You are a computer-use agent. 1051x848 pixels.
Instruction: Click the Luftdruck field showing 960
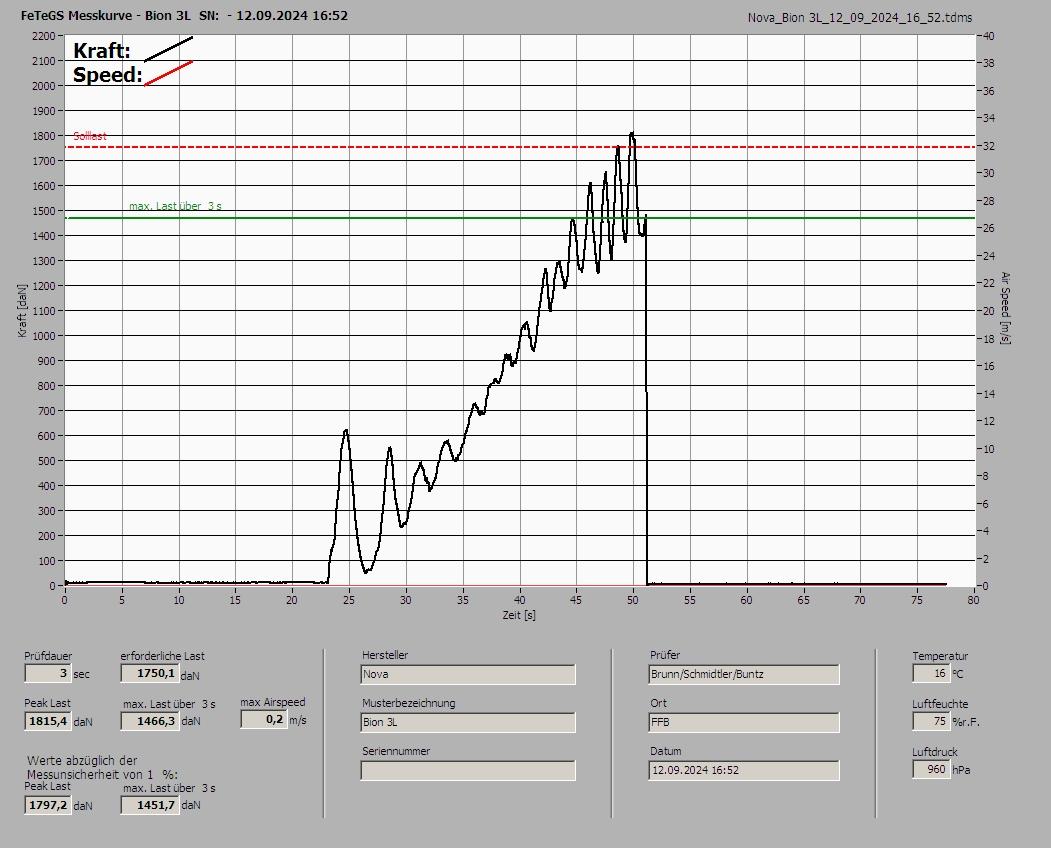[x=931, y=770]
